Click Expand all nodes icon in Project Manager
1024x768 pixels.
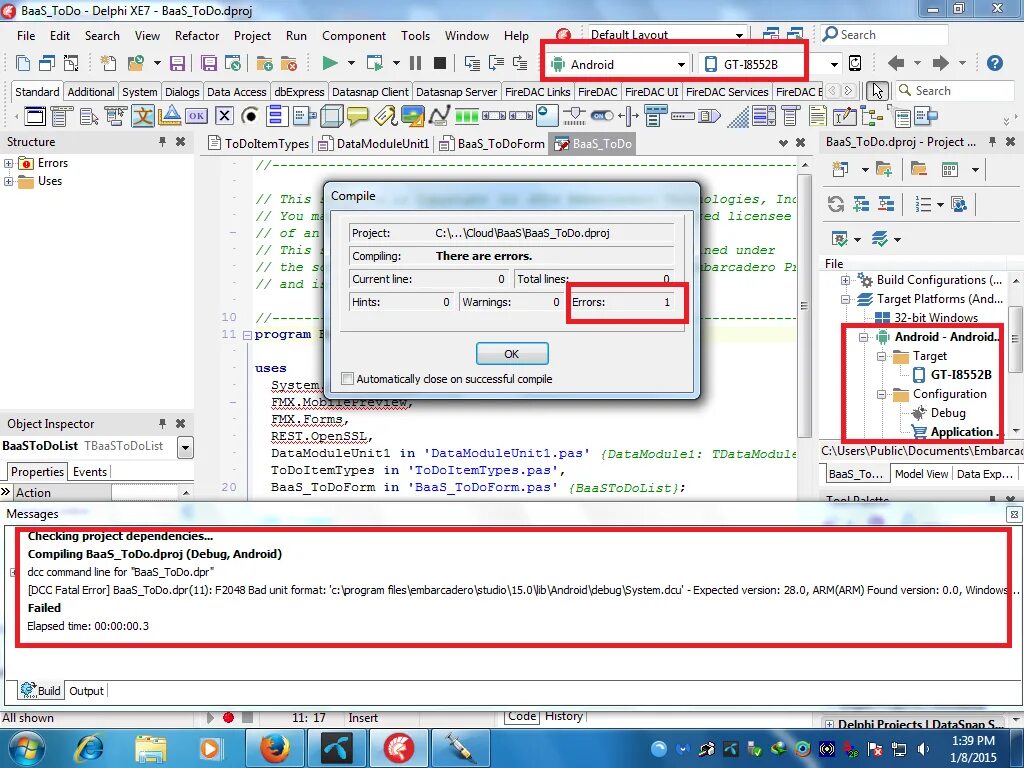861,204
